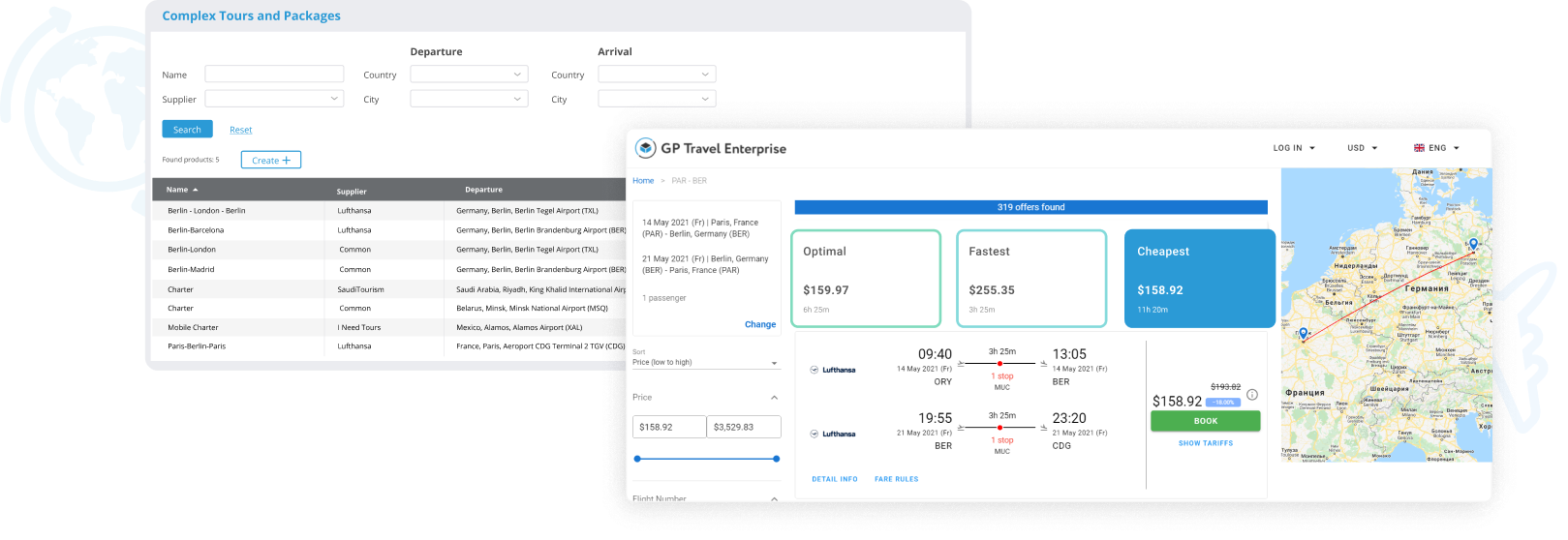Viewport: 1568px width, 540px height.
Task: Open the Arrival Country dropdown
Action: [x=657, y=75]
